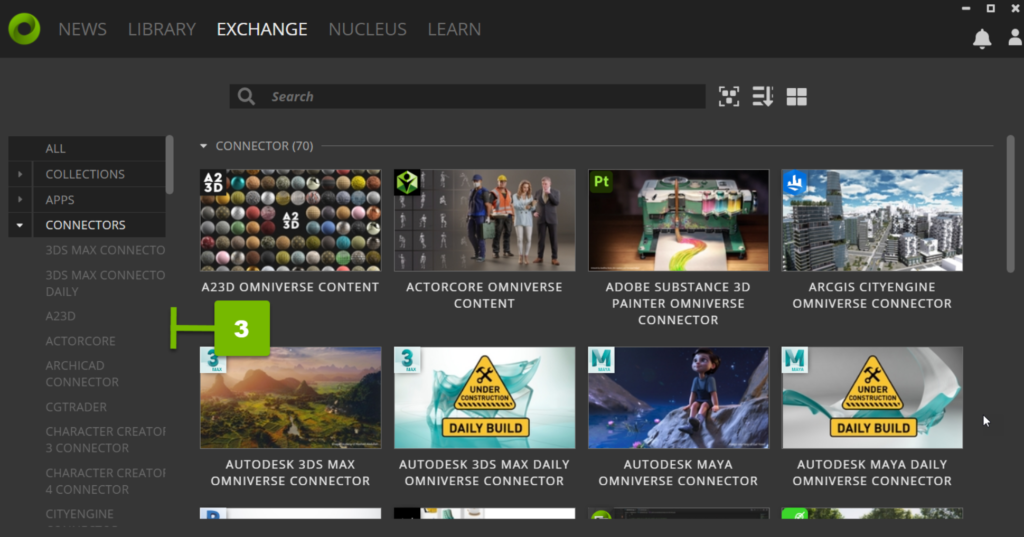The height and width of the screenshot is (537, 1024).
Task: Click the Omniverse launcher logo icon
Action: click(24, 29)
